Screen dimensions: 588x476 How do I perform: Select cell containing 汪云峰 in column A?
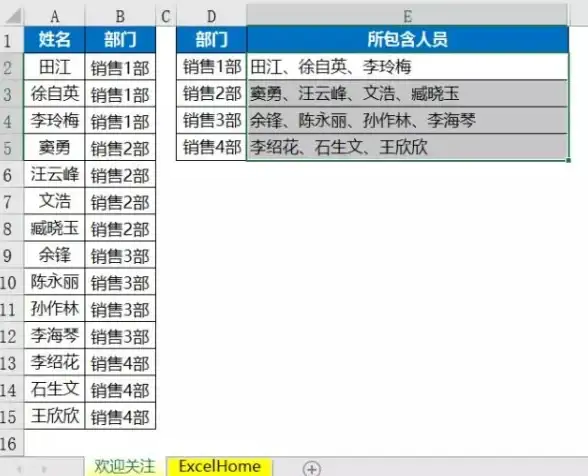click(x=55, y=174)
